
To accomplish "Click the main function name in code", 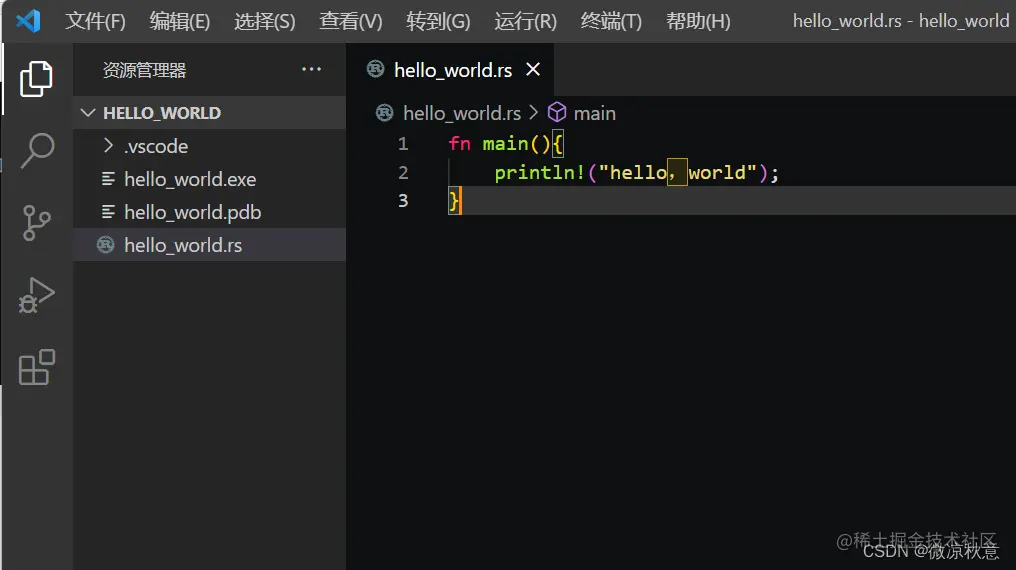I will [505, 143].
